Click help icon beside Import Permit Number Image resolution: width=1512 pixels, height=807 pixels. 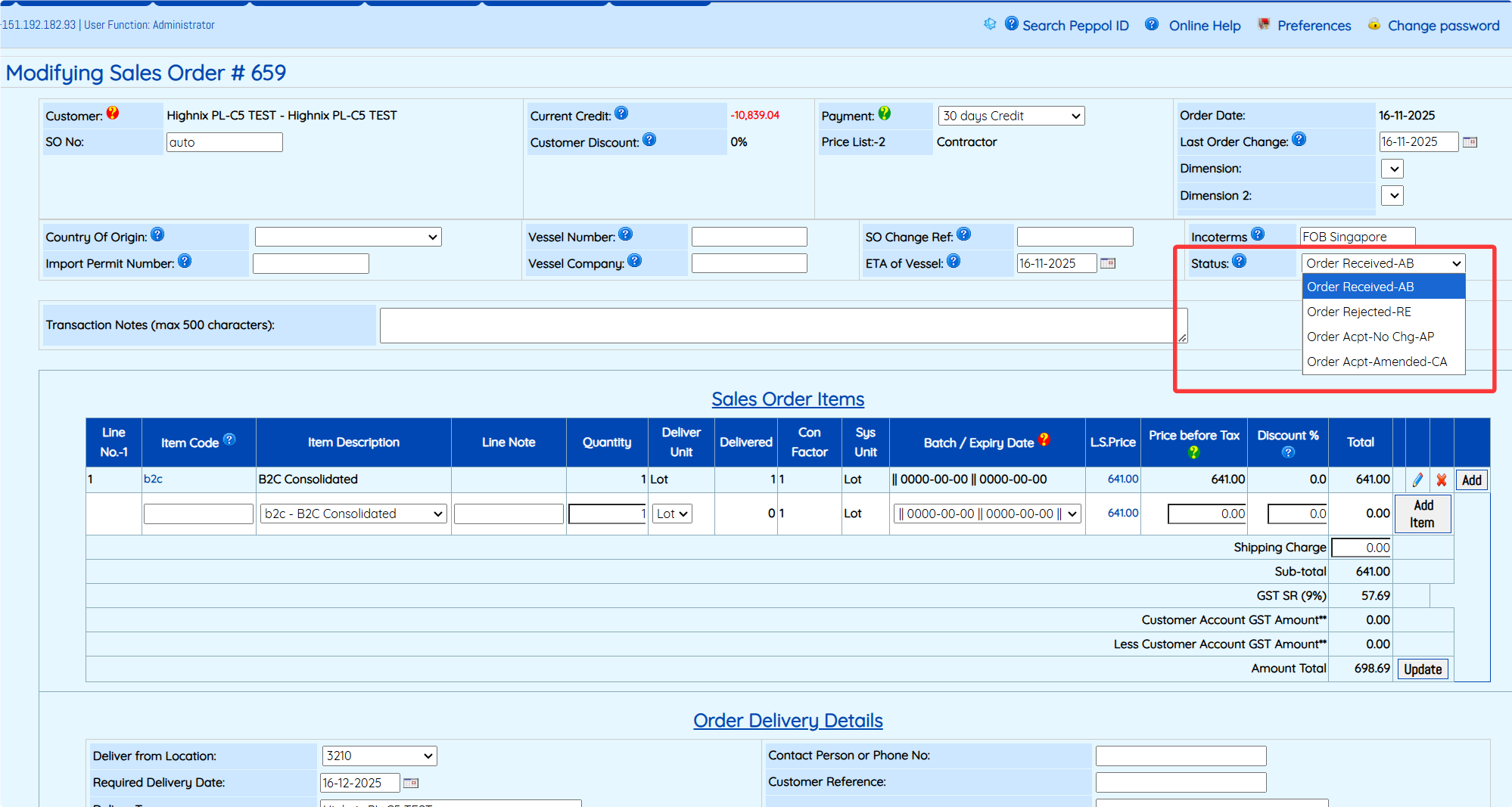tap(185, 262)
